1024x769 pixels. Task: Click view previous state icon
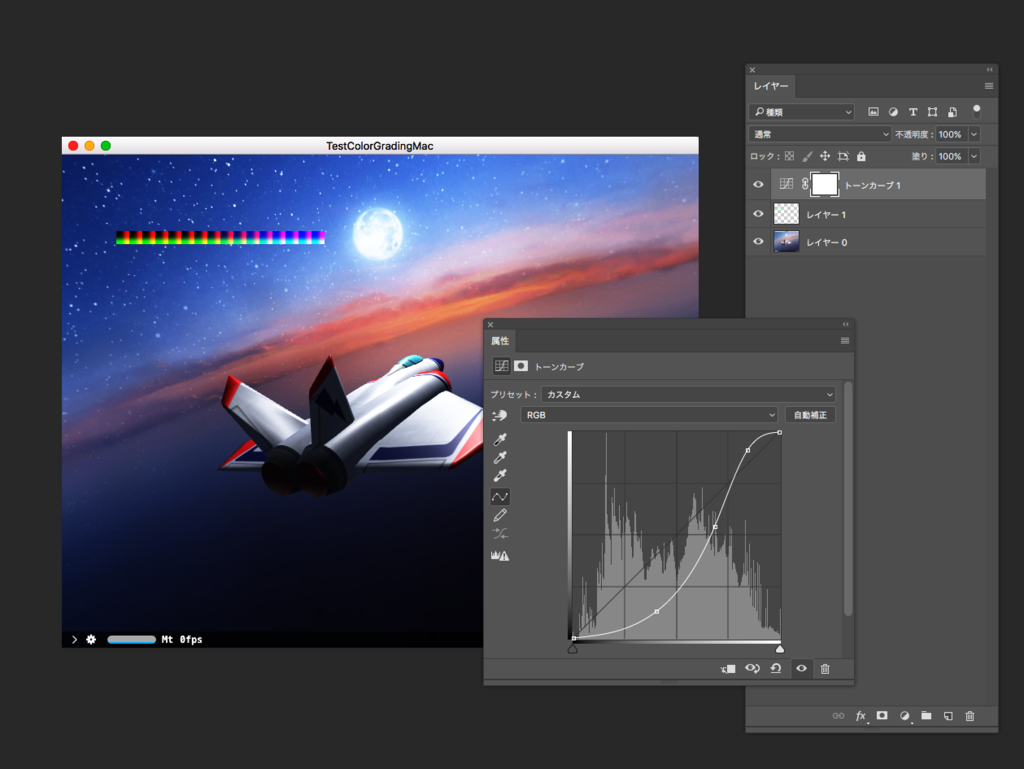752,668
